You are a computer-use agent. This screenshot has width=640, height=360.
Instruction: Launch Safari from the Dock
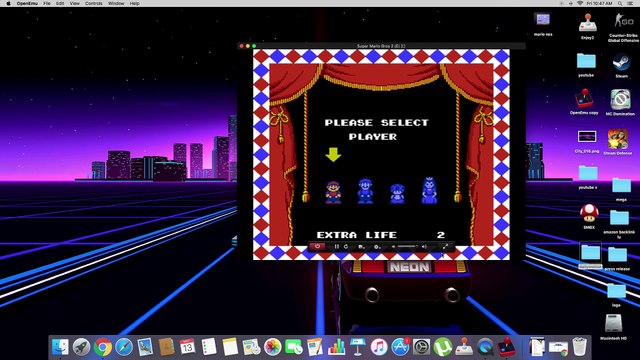[124, 347]
